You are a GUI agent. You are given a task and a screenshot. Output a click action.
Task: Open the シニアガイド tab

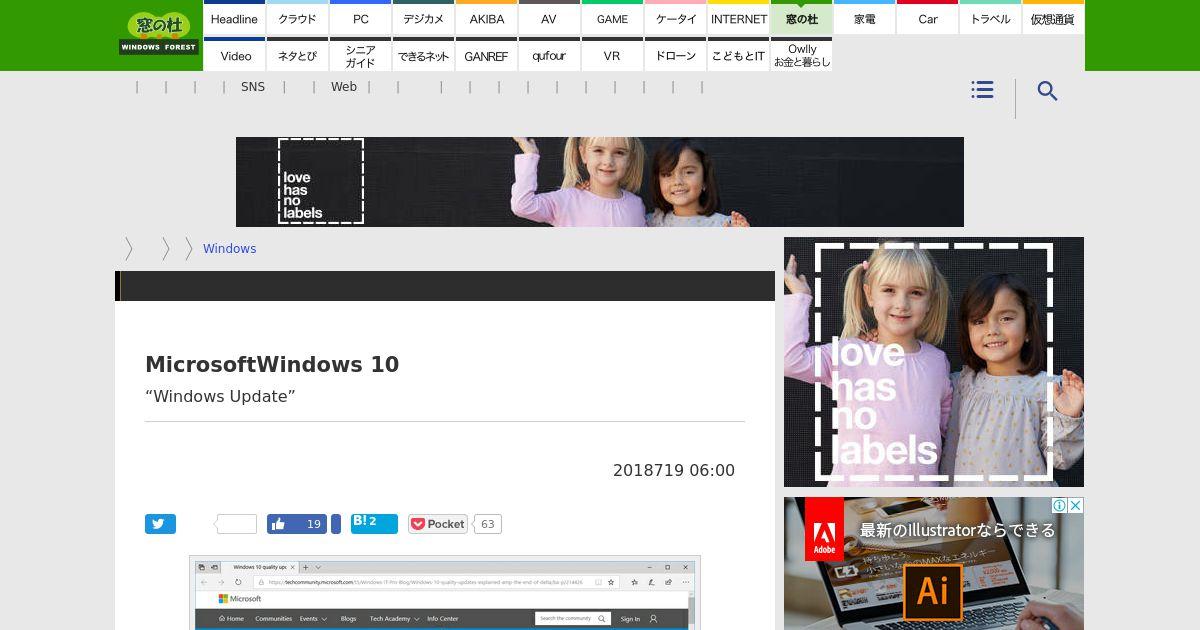[x=360, y=55]
